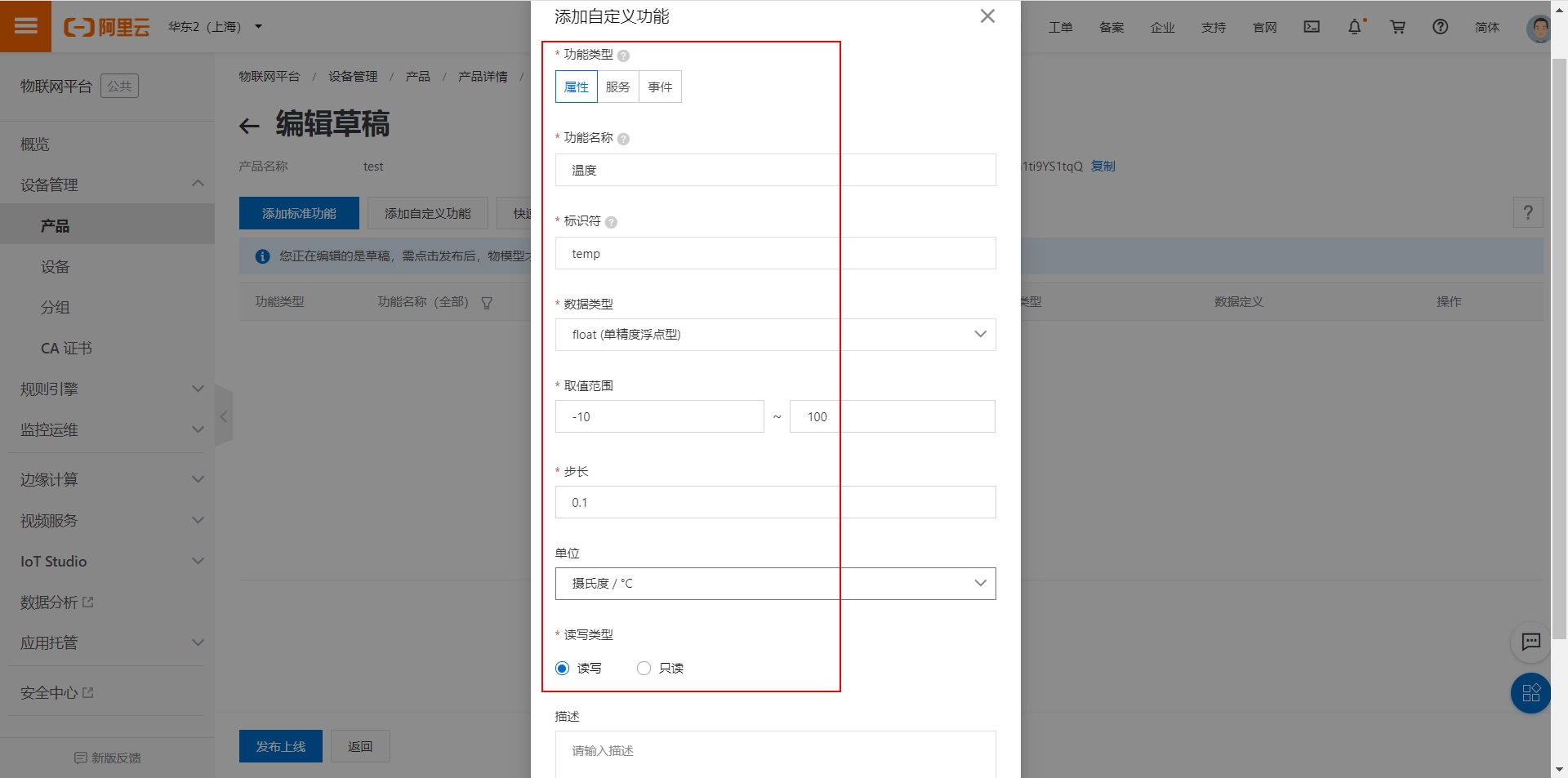Image resolution: width=1568 pixels, height=778 pixels.
Task: Select the 只读 radio option
Action: [x=644, y=668]
